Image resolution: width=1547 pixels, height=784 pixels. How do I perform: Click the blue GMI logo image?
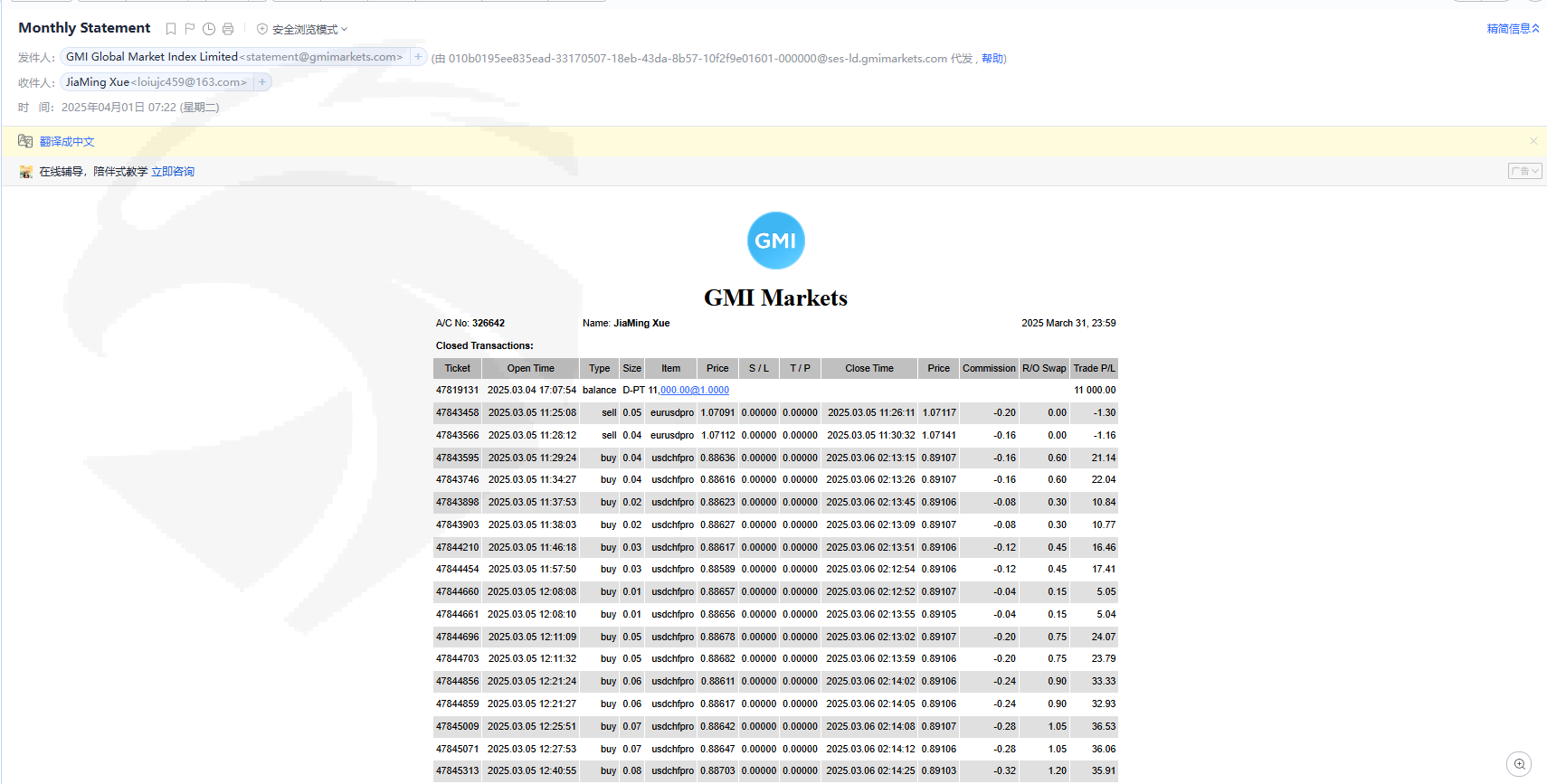click(x=775, y=241)
